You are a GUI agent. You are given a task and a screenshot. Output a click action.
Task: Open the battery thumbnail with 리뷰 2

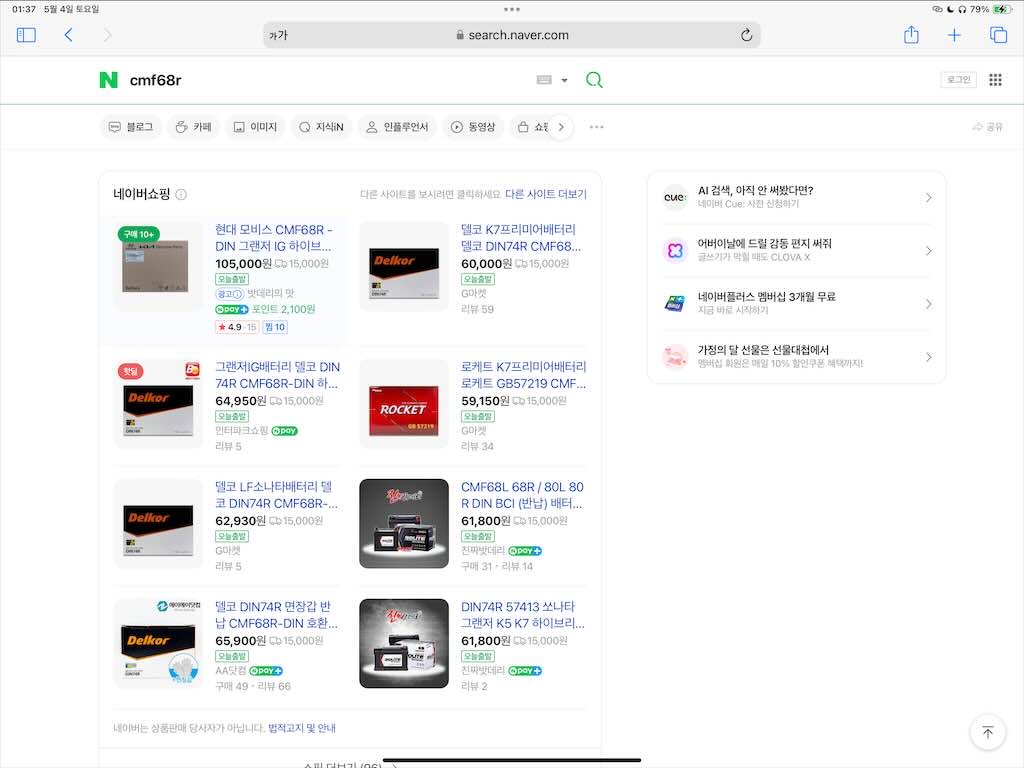(404, 643)
